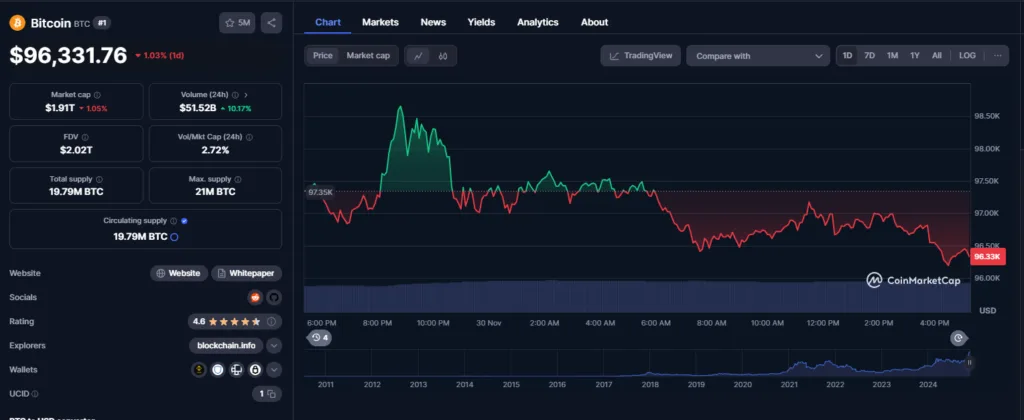Screen dimensions: 1024x420
Task: Set chart range to 1Y
Action: click(x=915, y=56)
